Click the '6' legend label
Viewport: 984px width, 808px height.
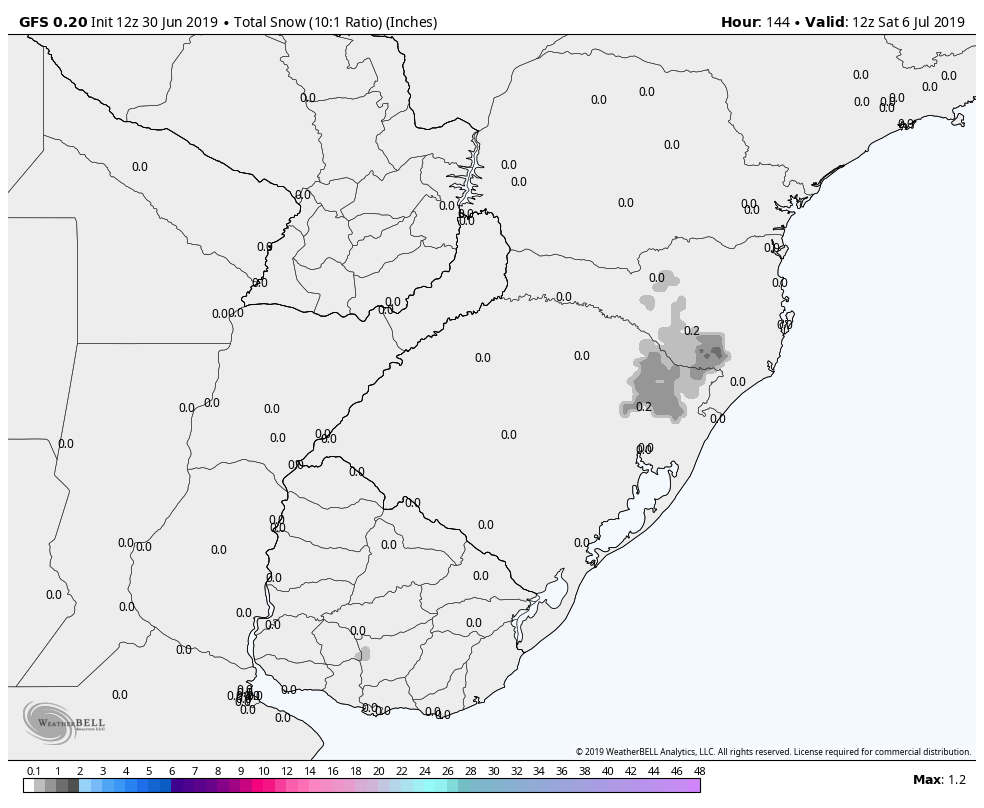point(172,771)
